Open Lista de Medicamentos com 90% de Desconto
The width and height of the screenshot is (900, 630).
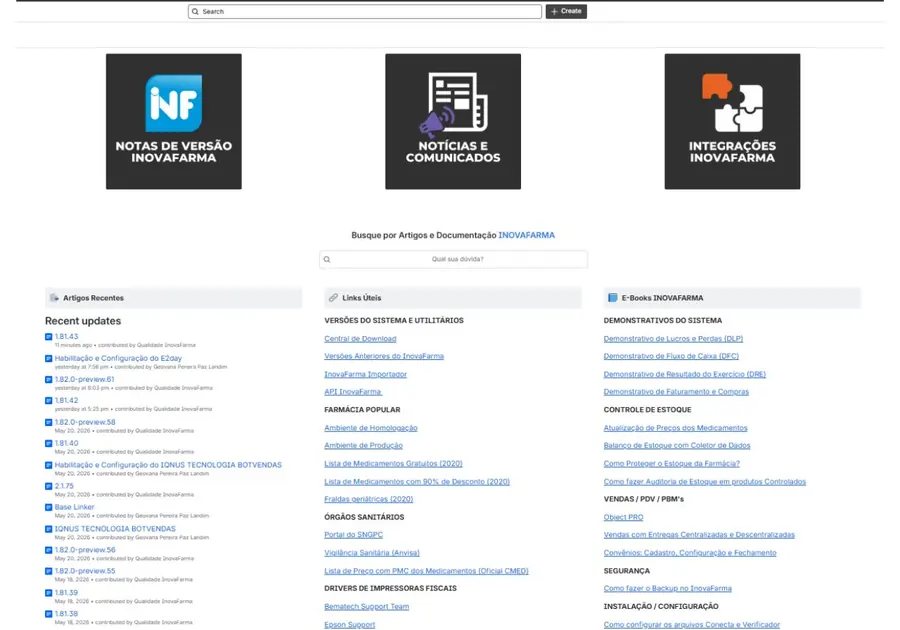tap(417, 482)
